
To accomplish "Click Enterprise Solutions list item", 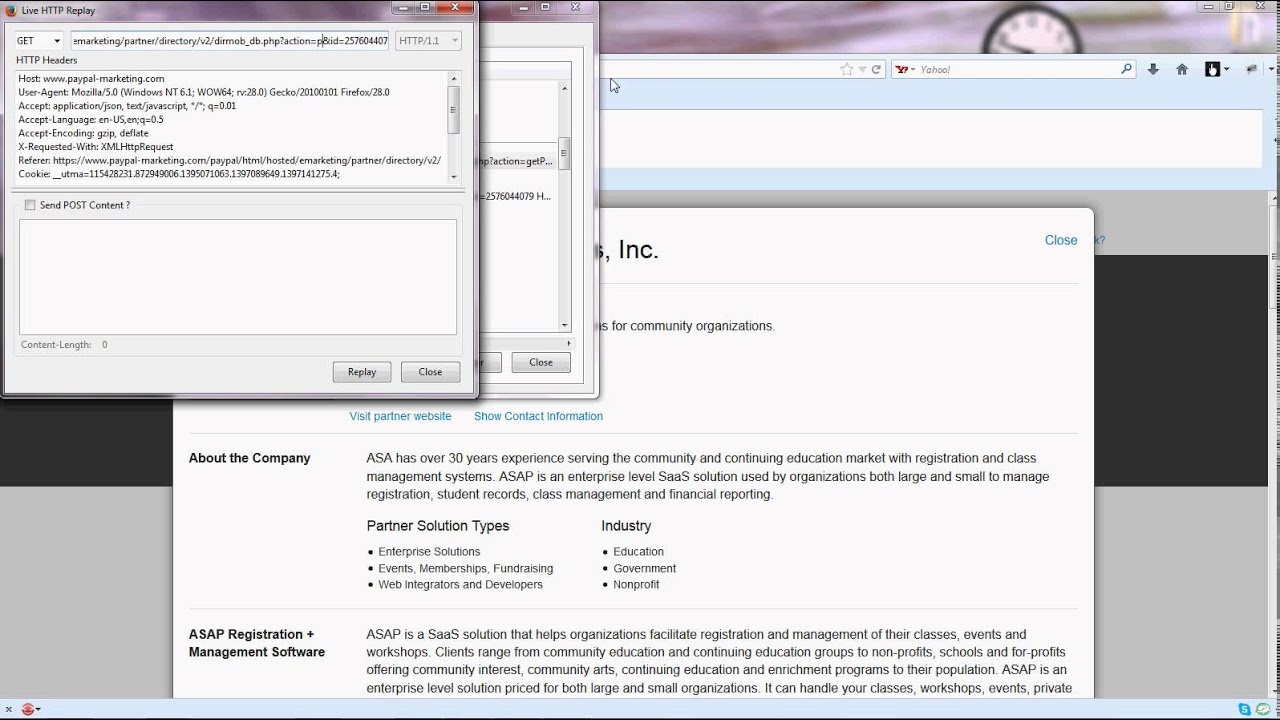I will [429, 552].
